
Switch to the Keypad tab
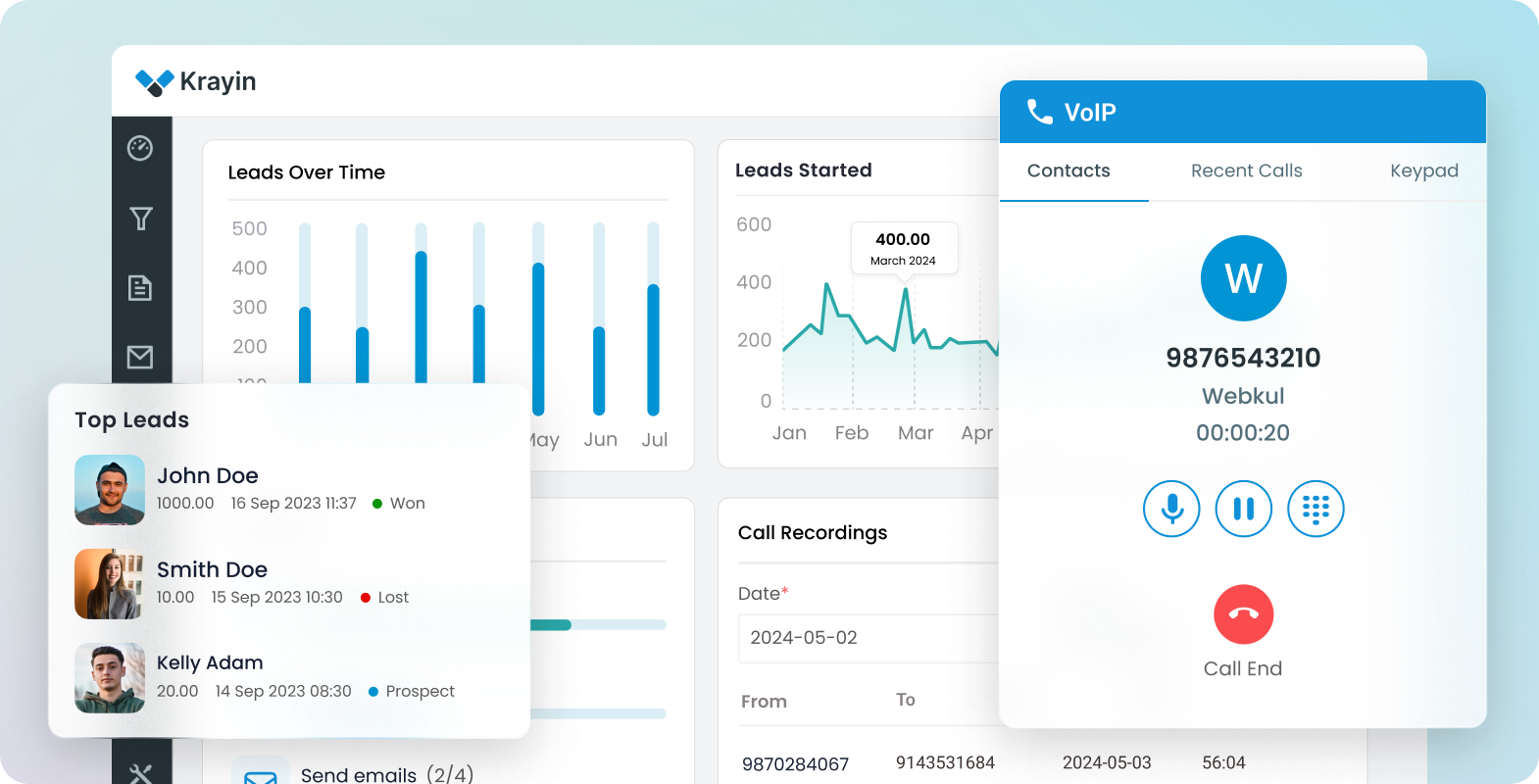tap(1423, 171)
